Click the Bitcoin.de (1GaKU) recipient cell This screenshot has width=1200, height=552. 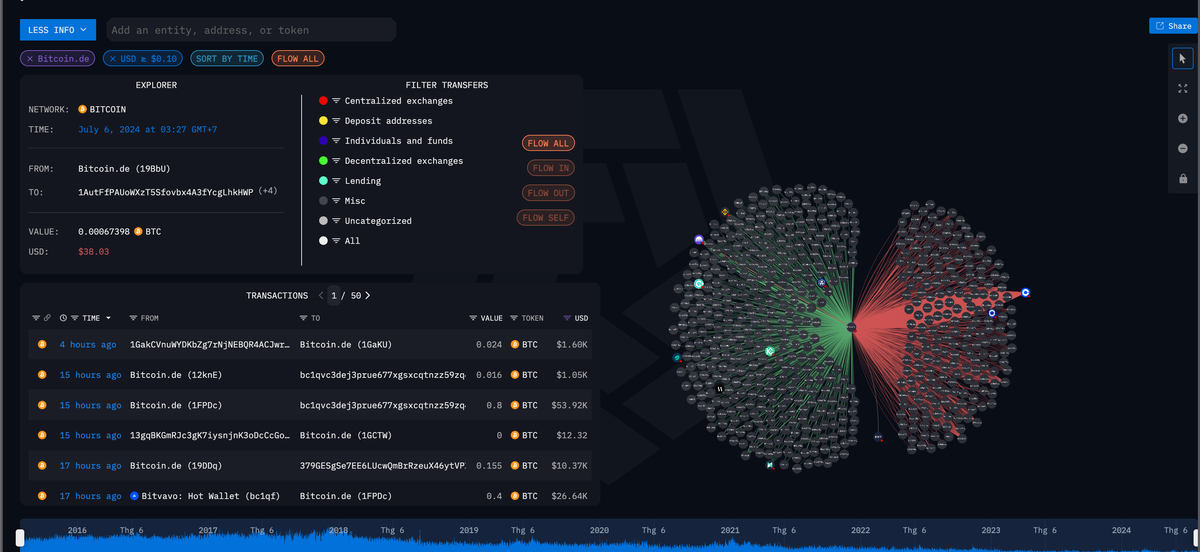[x=346, y=345]
